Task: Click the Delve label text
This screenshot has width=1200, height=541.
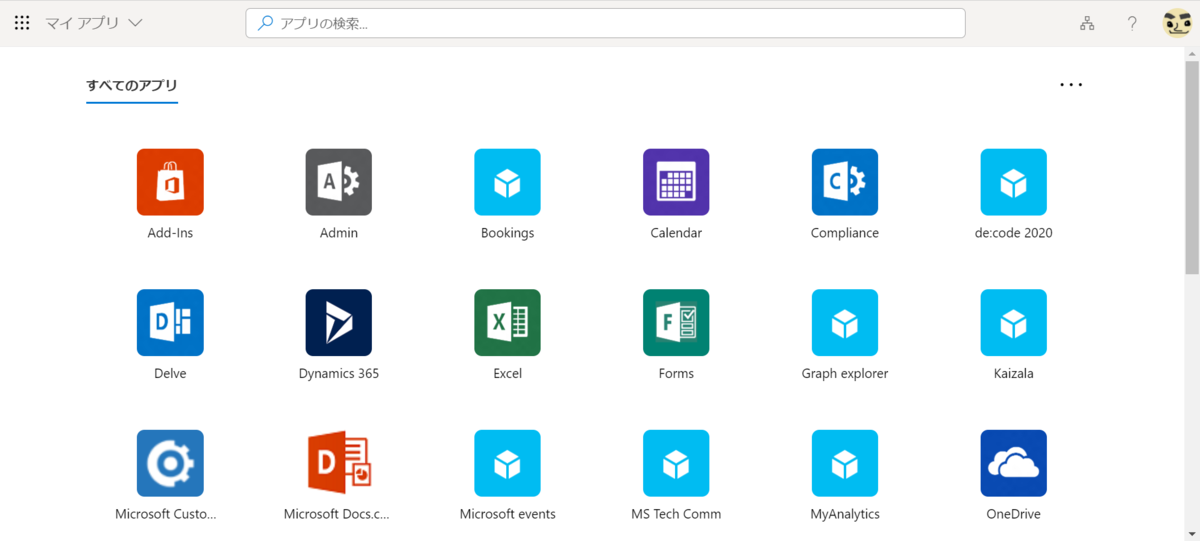Action: coord(170,374)
